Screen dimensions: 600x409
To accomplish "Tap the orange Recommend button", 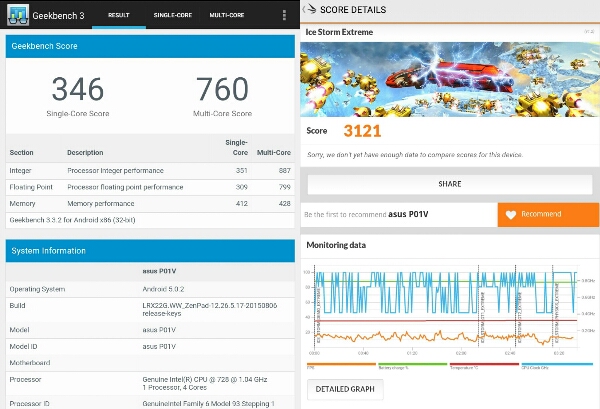I will point(548,214).
